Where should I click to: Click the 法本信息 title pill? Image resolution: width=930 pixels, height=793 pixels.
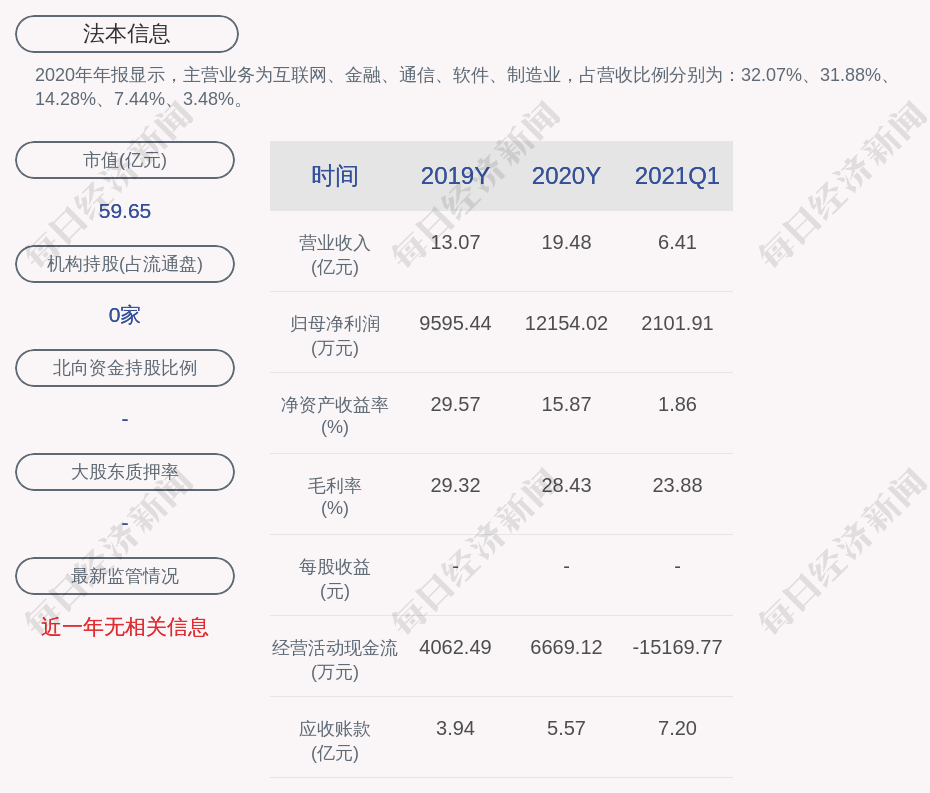click(127, 34)
